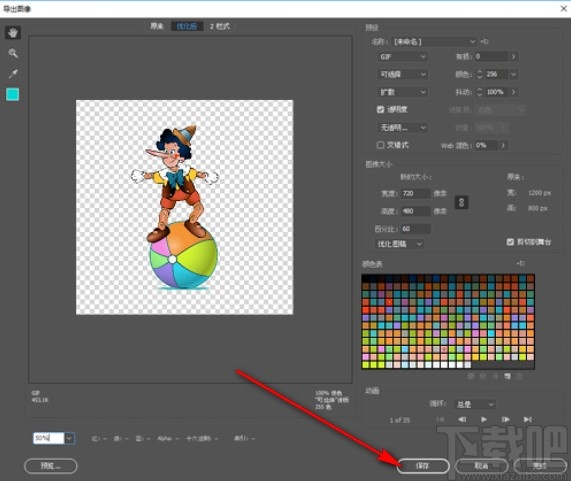Enable the 交错式 interlaced checkbox
The height and width of the screenshot is (481, 571).
click(x=381, y=145)
